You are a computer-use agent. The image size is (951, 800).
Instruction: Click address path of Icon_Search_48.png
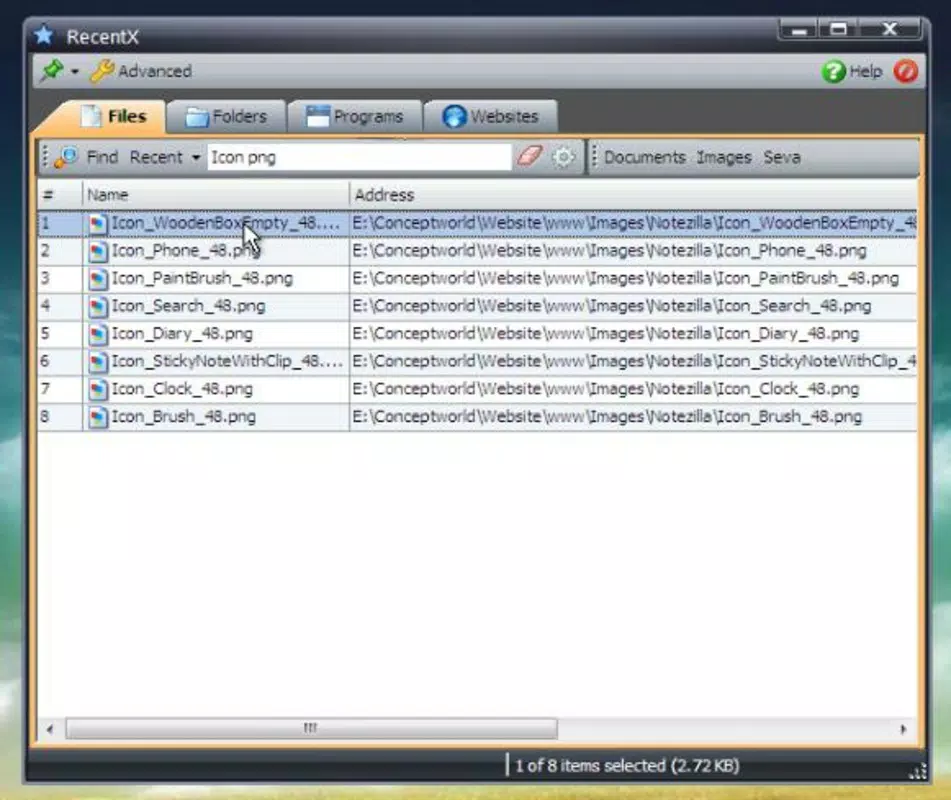(x=611, y=306)
